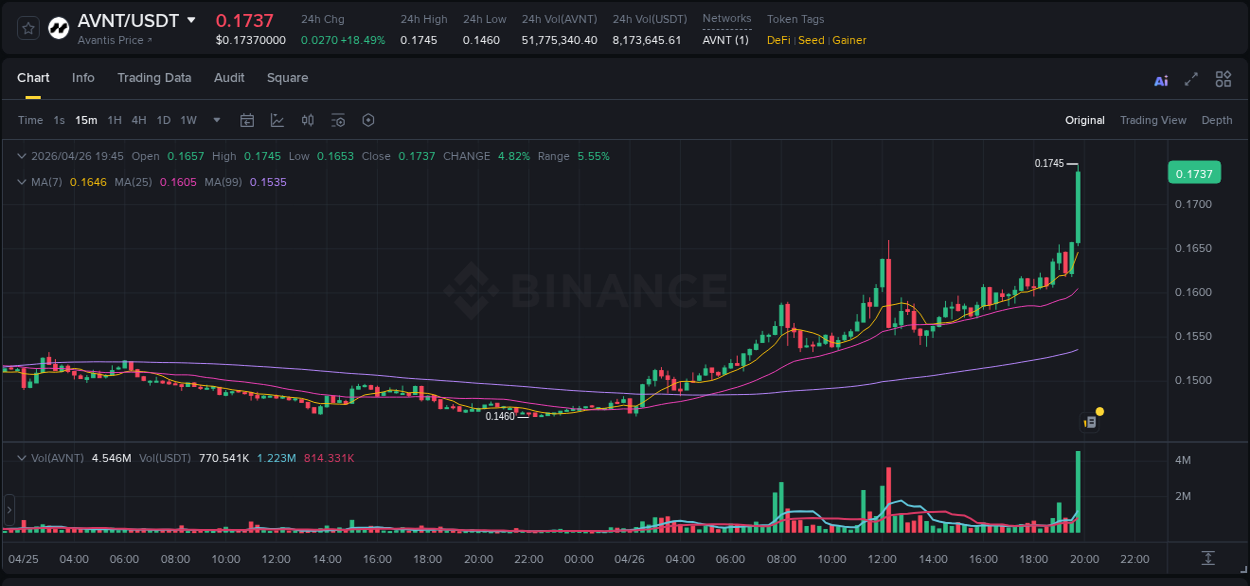Collapse the OHLC info row chevron
The image size is (1250, 586).
20,156
